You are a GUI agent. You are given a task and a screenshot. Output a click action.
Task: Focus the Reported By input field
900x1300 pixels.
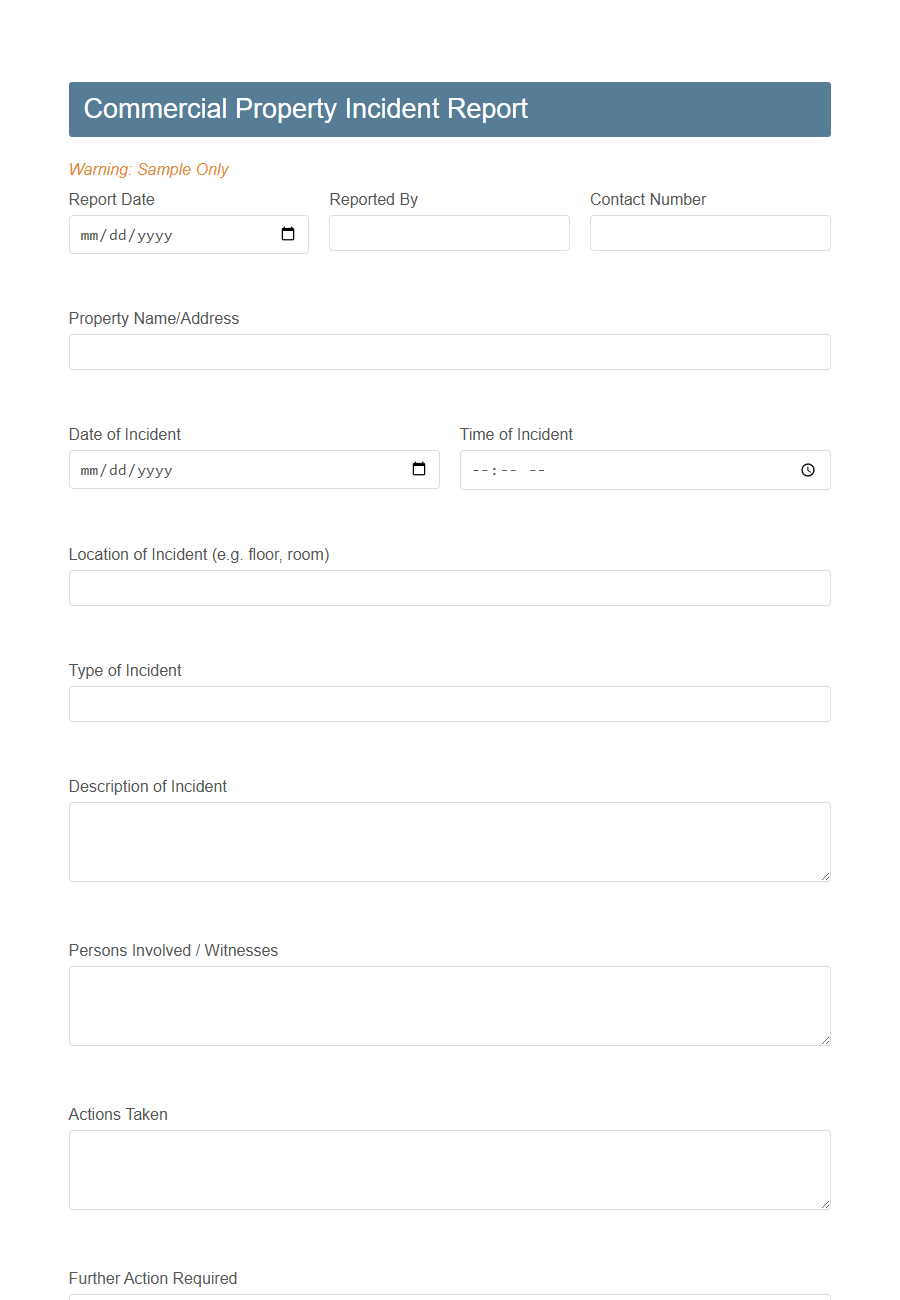(x=448, y=232)
